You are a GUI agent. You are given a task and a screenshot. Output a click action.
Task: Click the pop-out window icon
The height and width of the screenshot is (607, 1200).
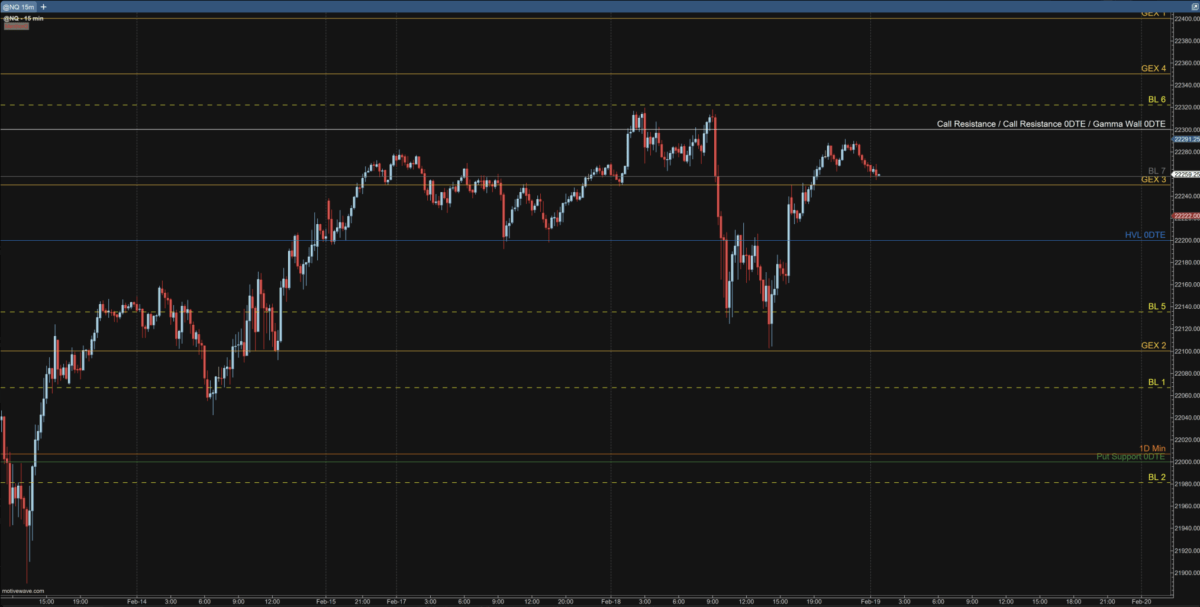[1193, 6]
